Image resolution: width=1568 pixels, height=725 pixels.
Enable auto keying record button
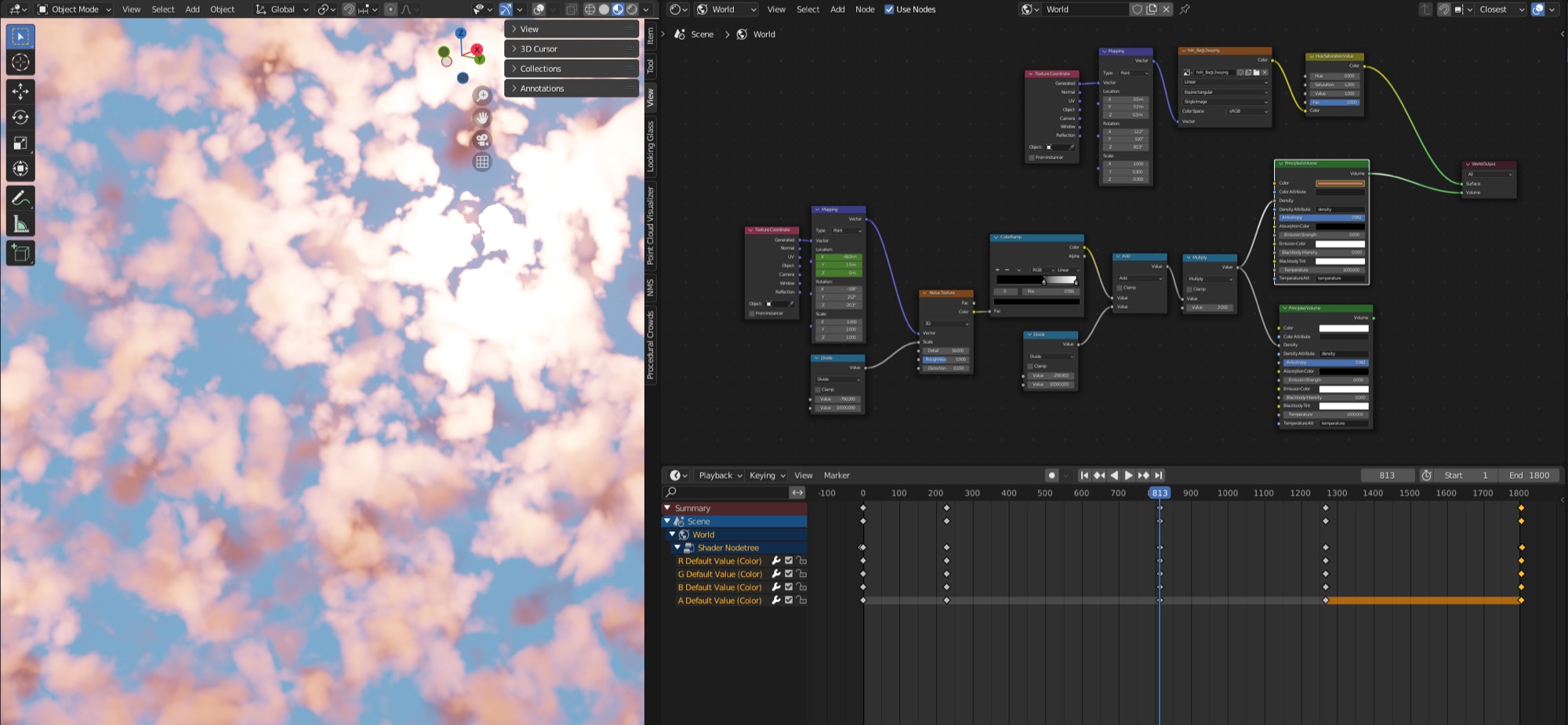1052,476
